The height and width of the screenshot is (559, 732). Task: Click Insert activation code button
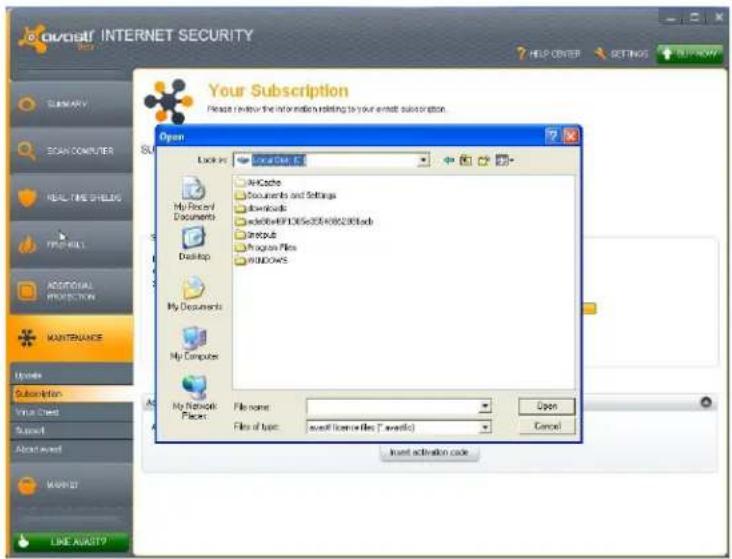429,452
